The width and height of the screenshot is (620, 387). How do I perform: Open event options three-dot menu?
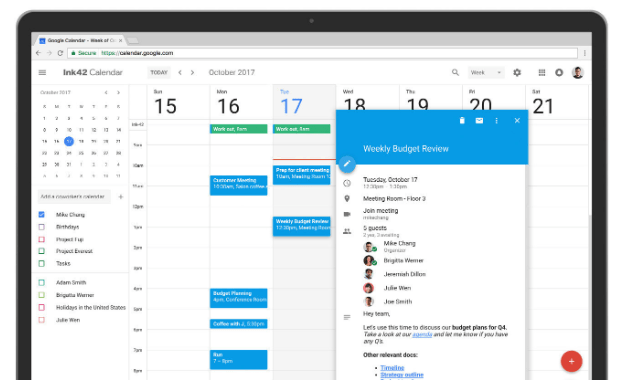click(497, 121)
